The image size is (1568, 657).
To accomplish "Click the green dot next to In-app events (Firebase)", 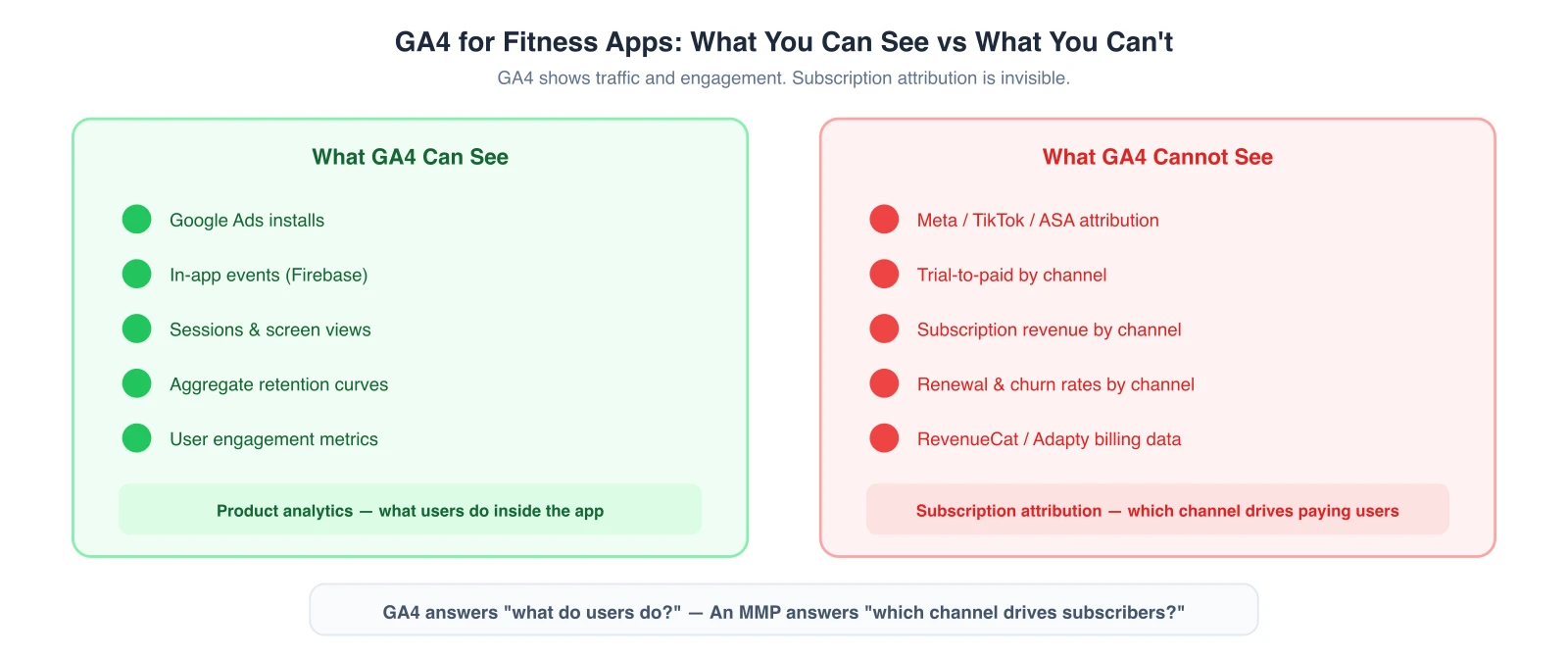I will tap(136, 275).
